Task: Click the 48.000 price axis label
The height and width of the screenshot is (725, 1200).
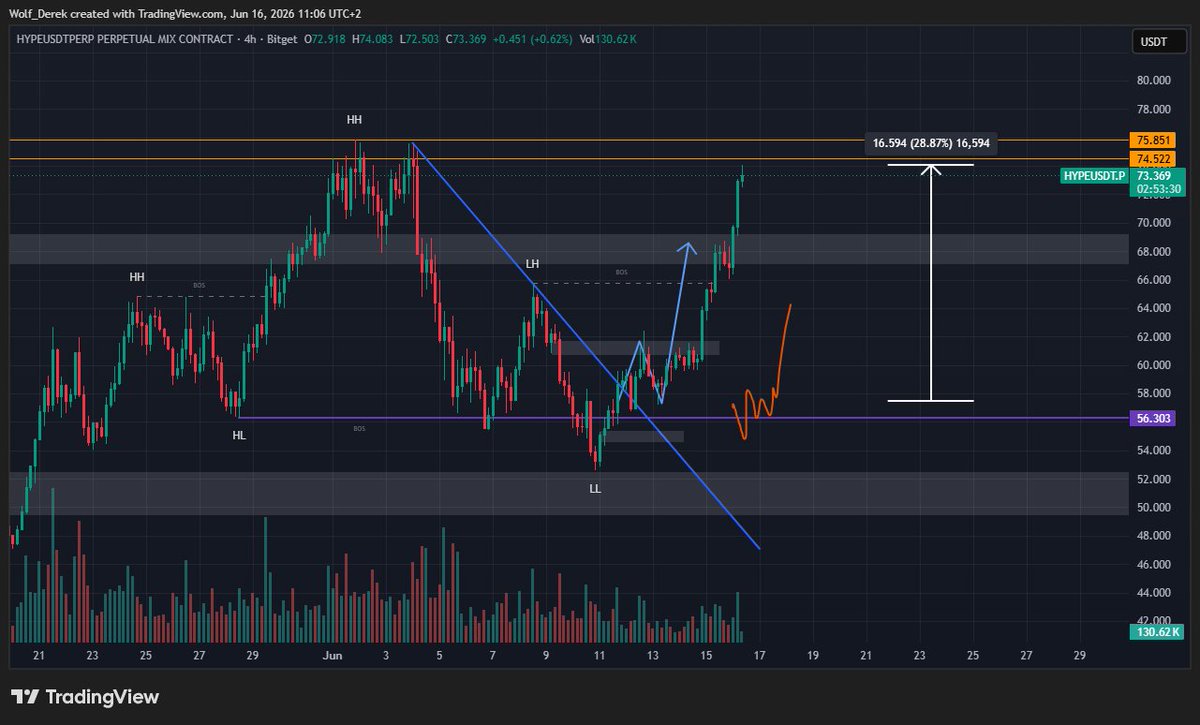Action: point(1152,536)
